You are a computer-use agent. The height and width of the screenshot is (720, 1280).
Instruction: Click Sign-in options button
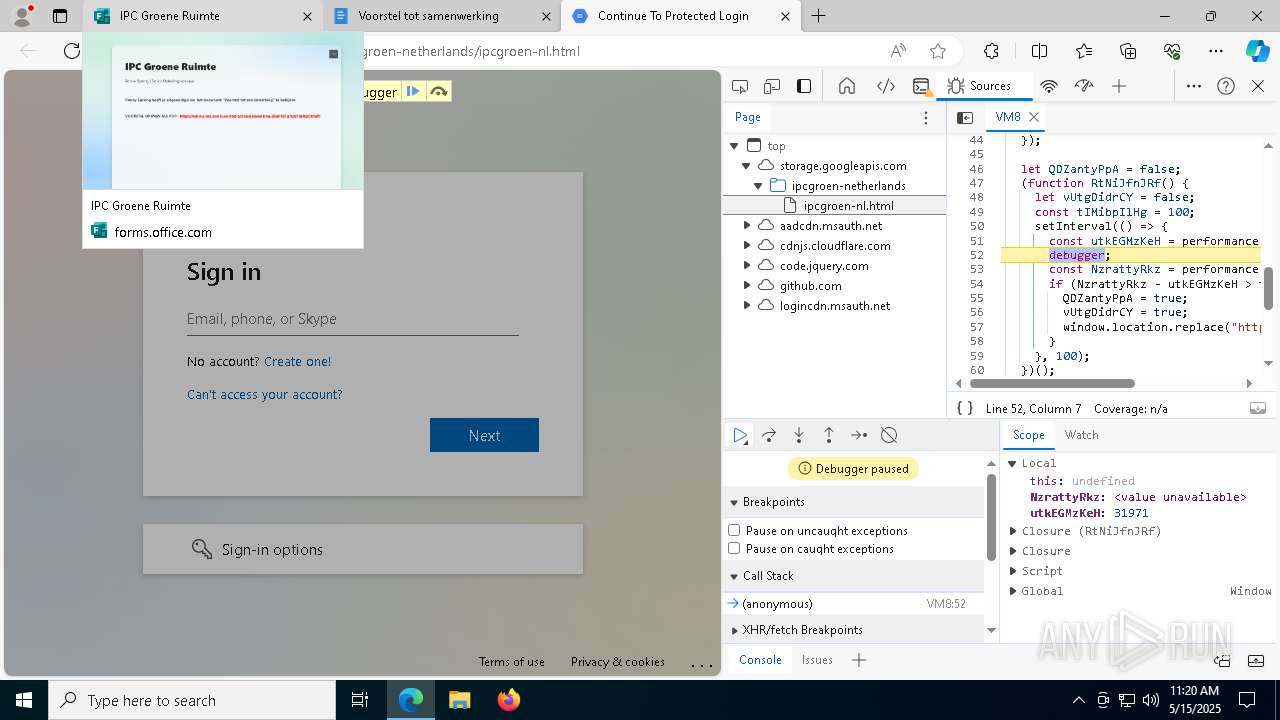(x=363, y=549)
